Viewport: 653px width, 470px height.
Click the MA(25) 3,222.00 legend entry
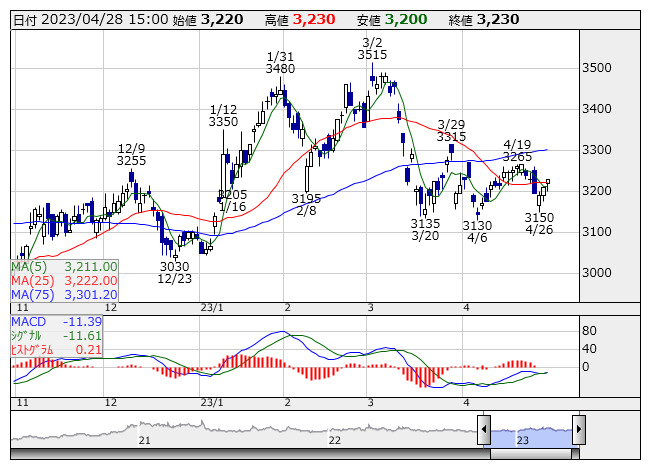pyautogui.click(x=64, y=281)
